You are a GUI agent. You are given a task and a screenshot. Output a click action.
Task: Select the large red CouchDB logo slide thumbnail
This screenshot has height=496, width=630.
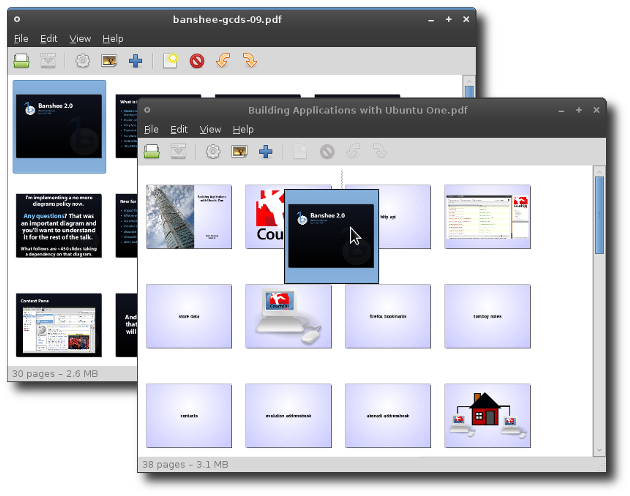(x=264, y=217)
